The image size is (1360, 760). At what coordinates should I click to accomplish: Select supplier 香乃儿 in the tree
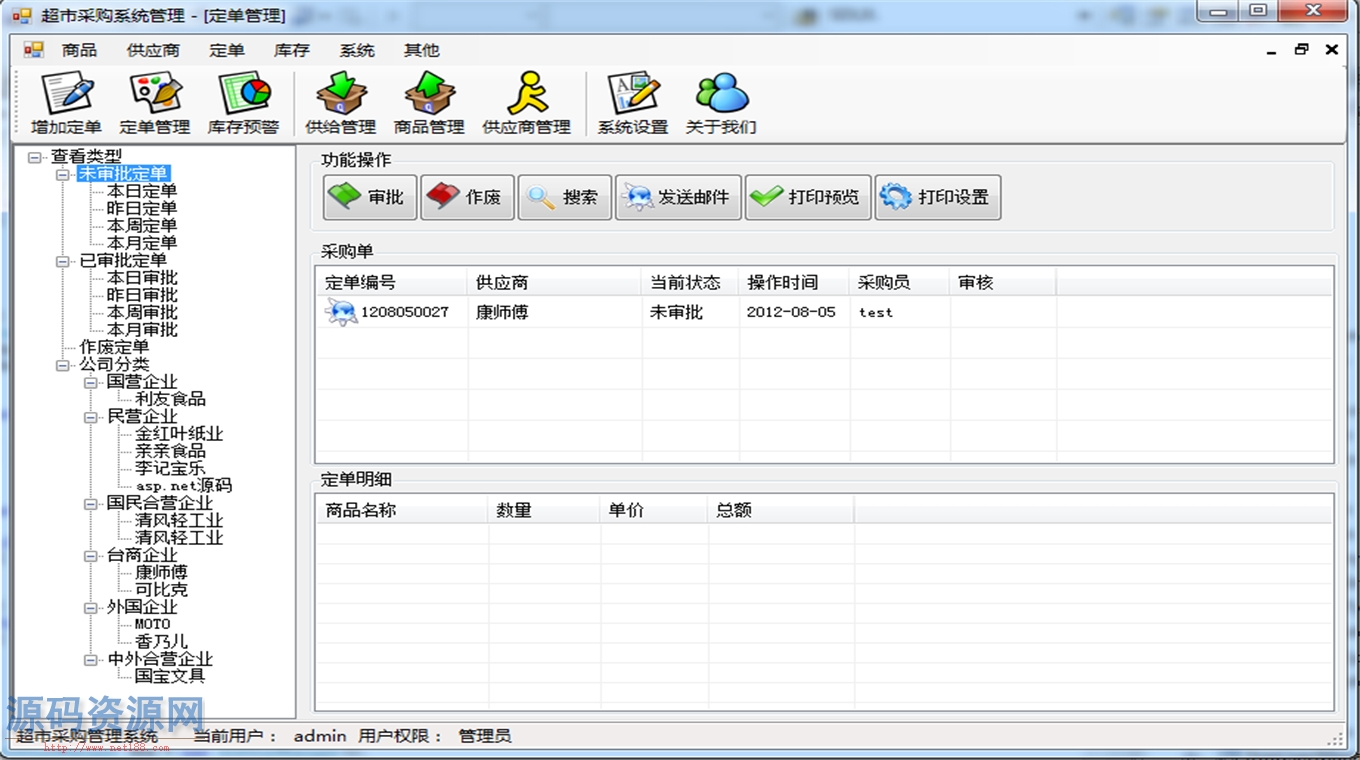pyautogui.click(x=161, y=642)
